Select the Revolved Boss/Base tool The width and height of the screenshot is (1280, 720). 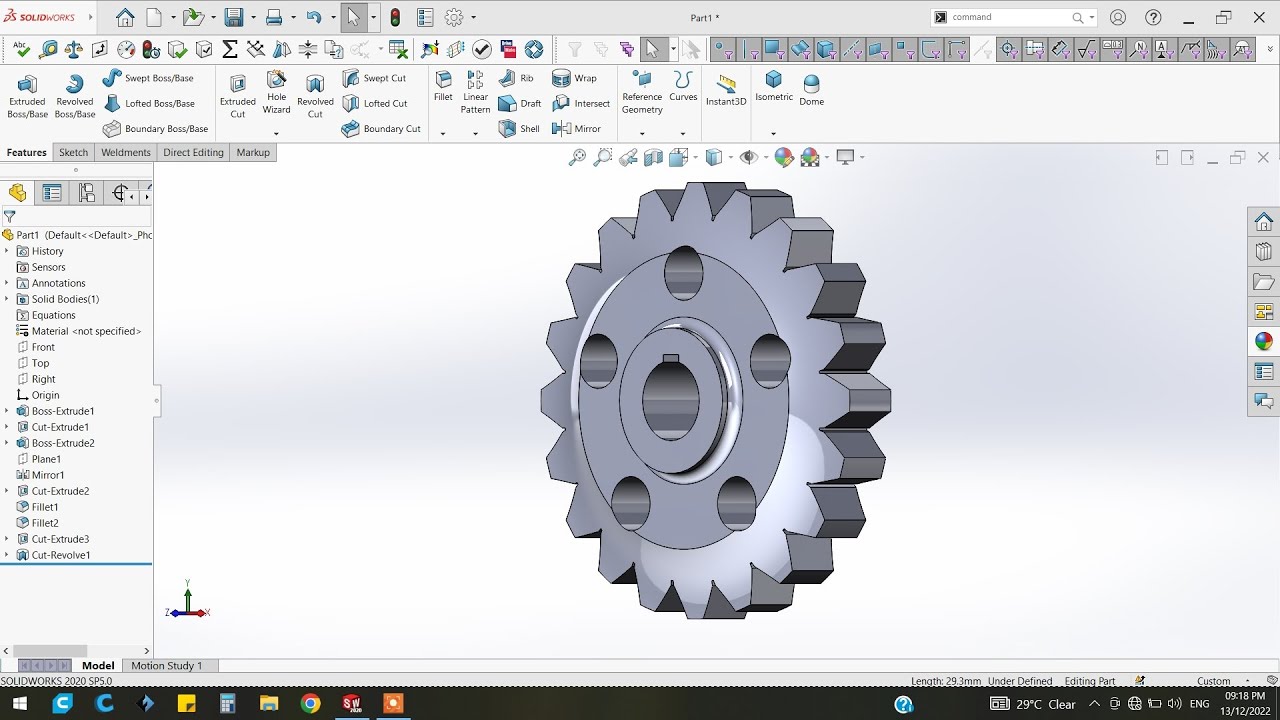coord(74,96)
